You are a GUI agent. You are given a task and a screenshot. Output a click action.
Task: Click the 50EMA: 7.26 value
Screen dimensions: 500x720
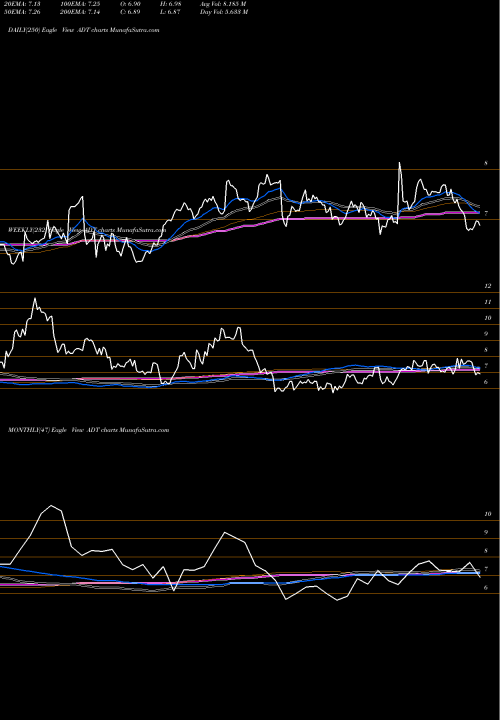(22, 12)
